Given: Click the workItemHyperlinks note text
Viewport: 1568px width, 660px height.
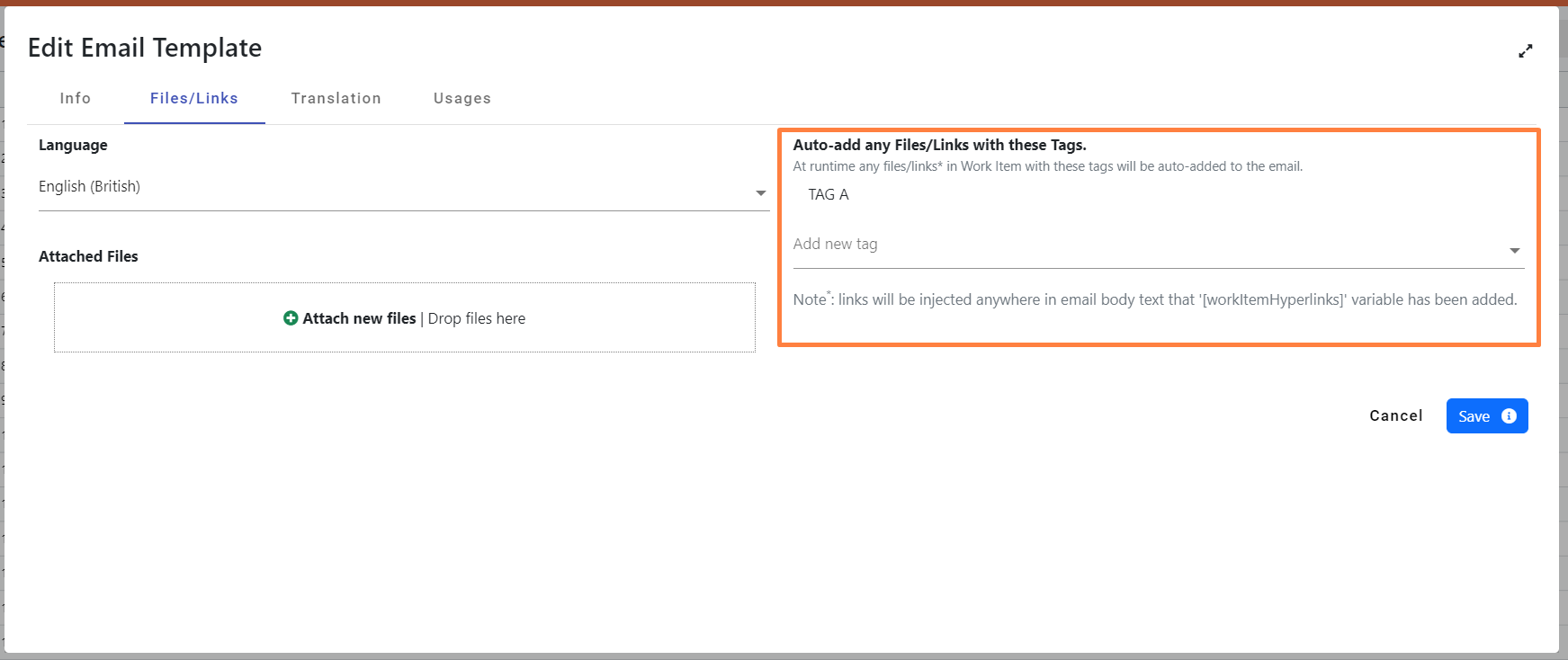Looking at the screenshot, I should 1154,299.
